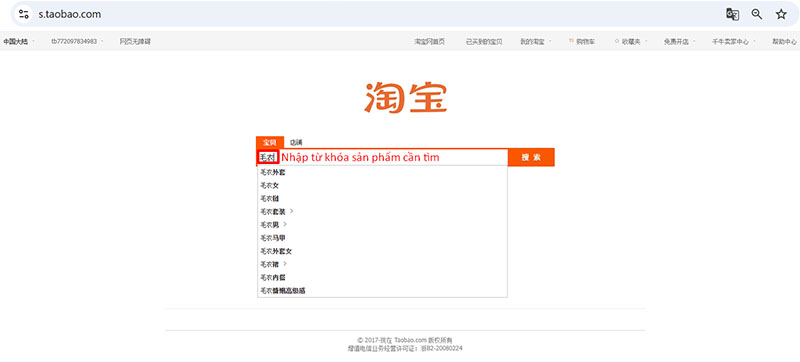Open the 收藏夹 favorites menu

click(x=631, y=42)
